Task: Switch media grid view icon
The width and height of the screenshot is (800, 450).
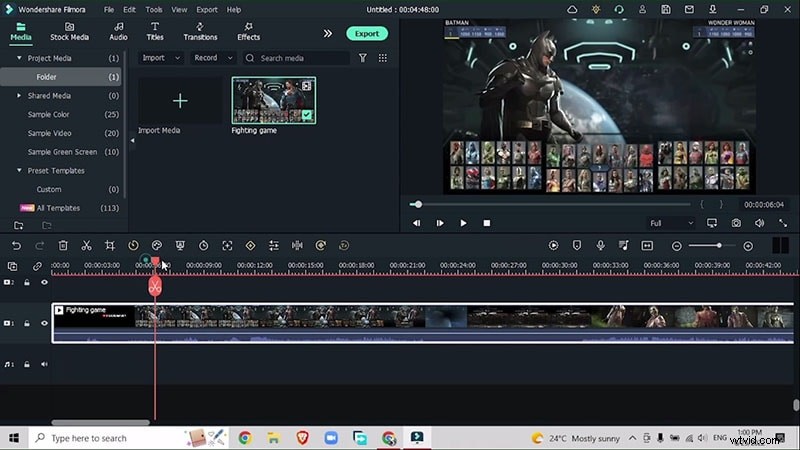Action: [x=383, y=58]
